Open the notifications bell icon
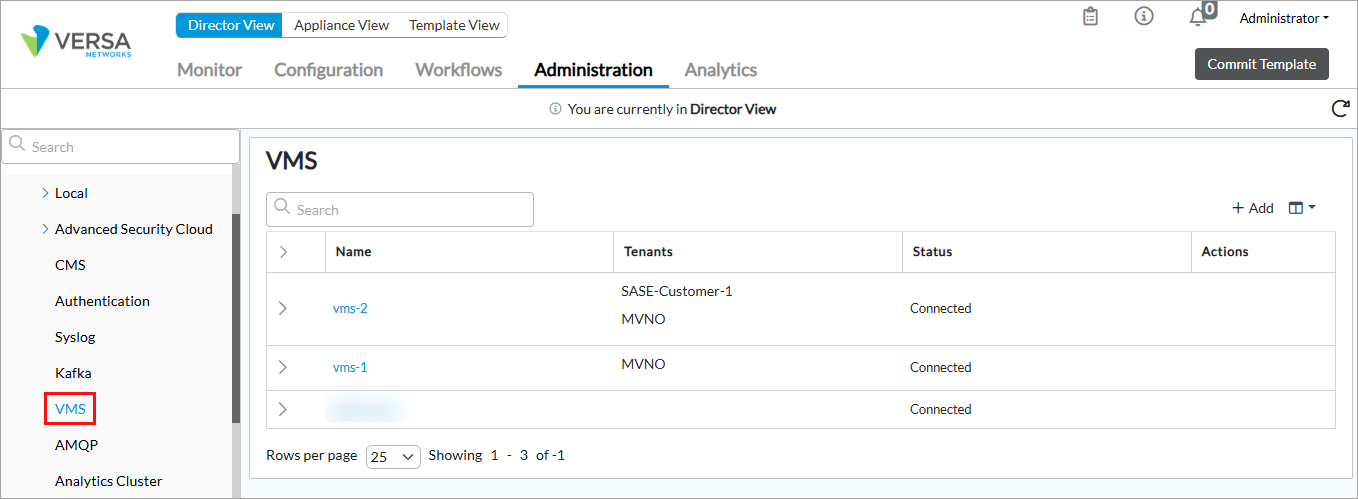 (1198, 17)
